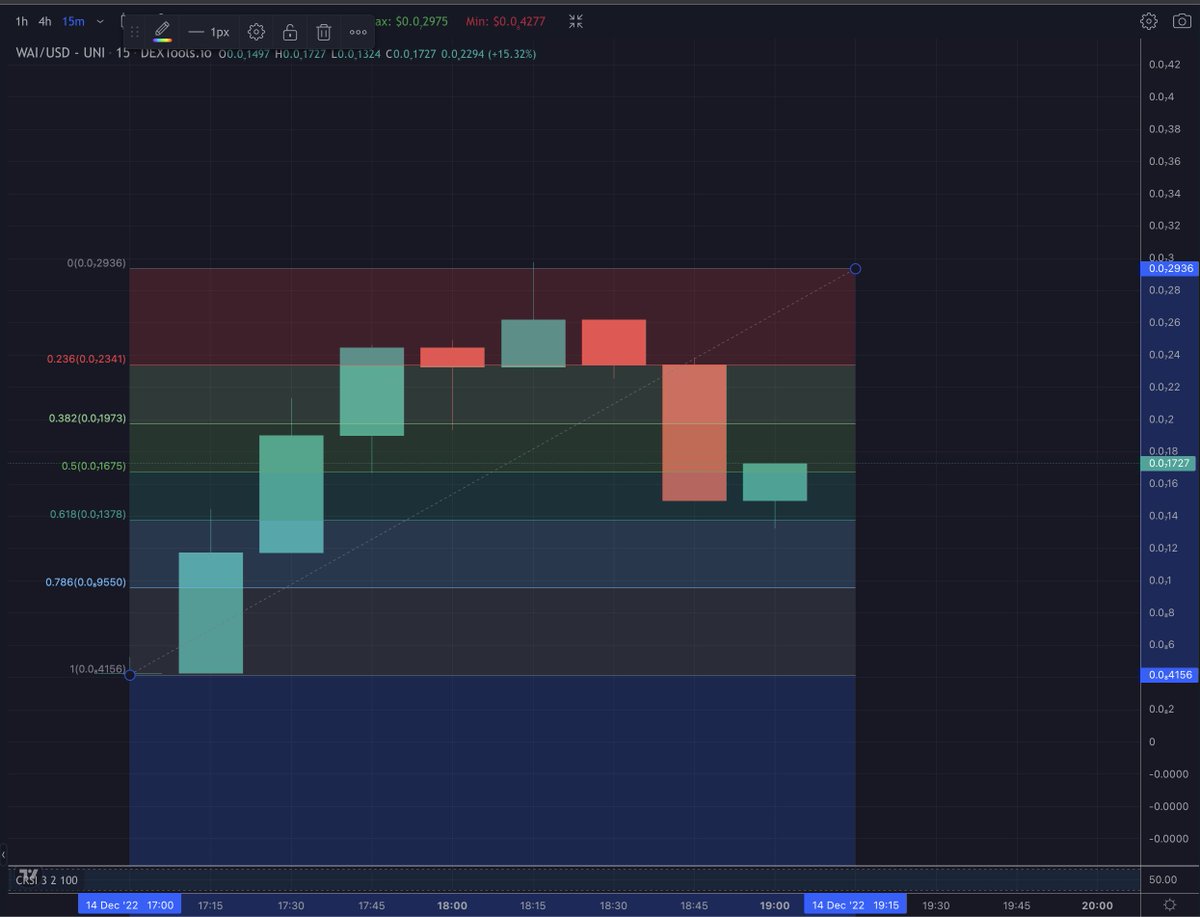
Task: Open chart settings gear top right
Action: click(x=1149, y=21)
